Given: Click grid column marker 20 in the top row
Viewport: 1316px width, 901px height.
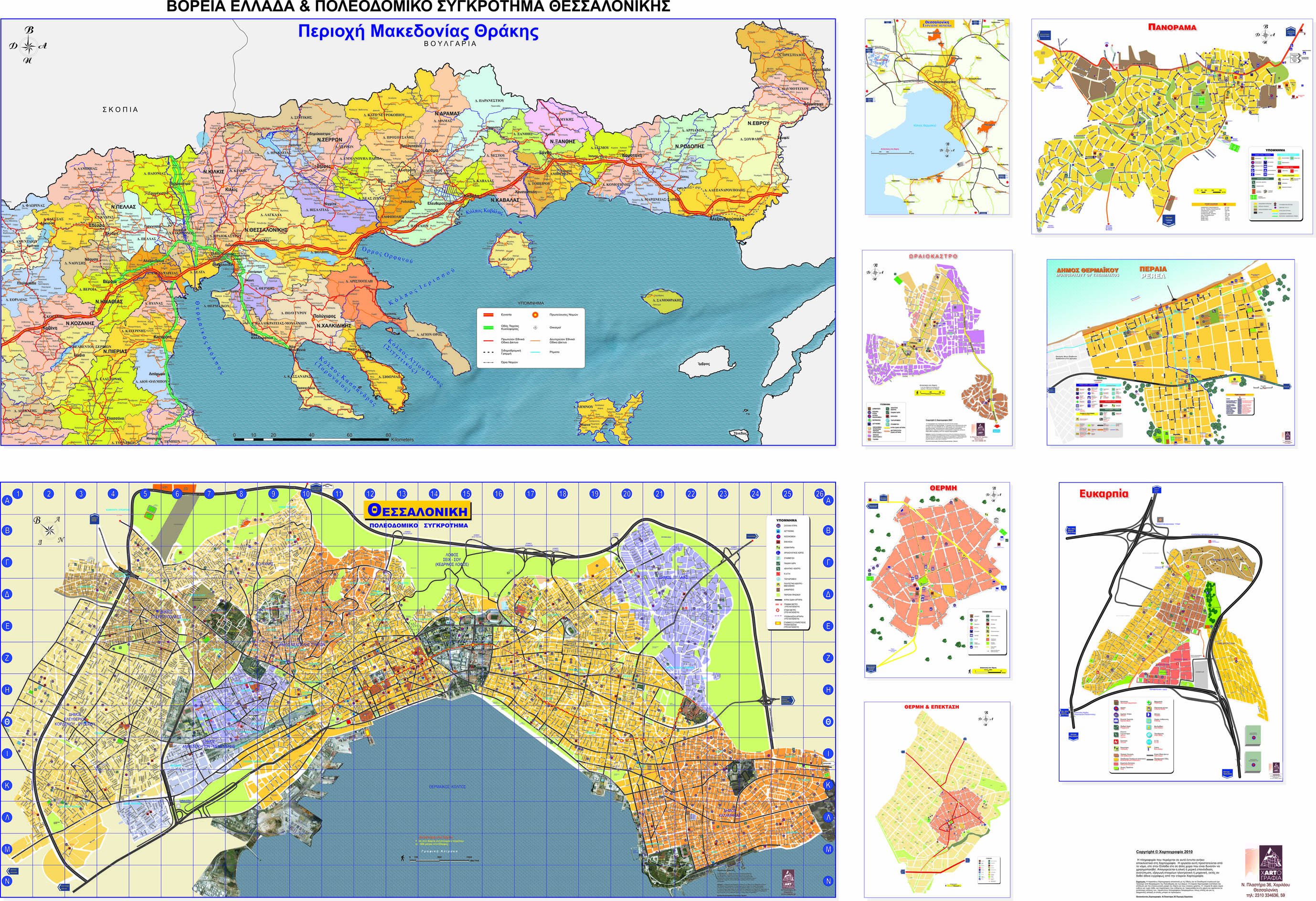Looking at the screenshot, I should pos(627,493).
